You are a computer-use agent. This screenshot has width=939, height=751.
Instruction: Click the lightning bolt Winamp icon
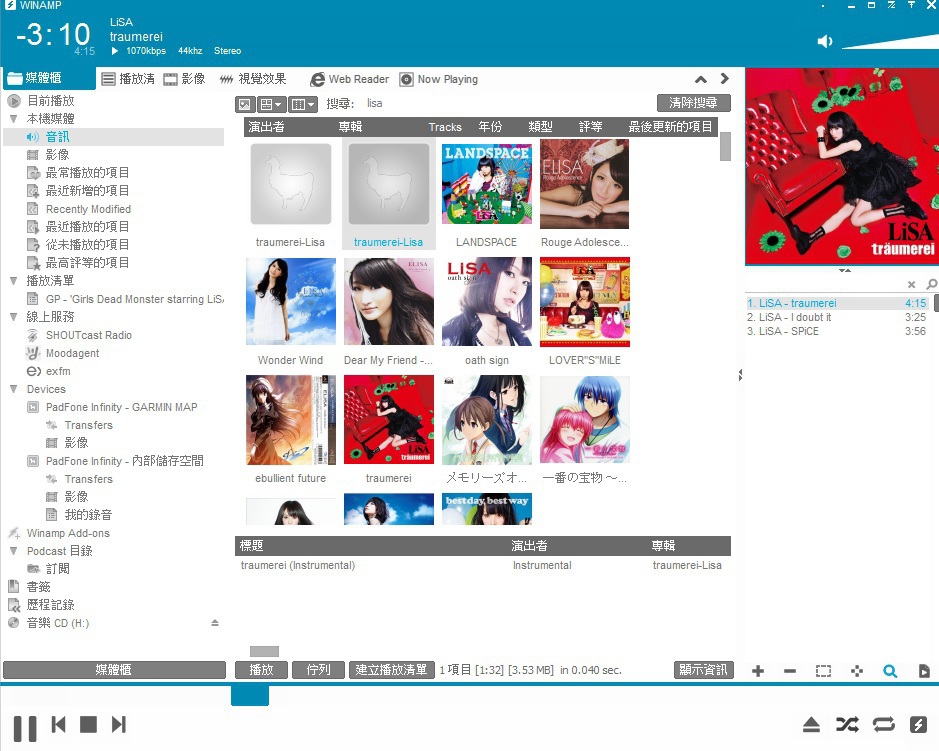coord(918,725)
